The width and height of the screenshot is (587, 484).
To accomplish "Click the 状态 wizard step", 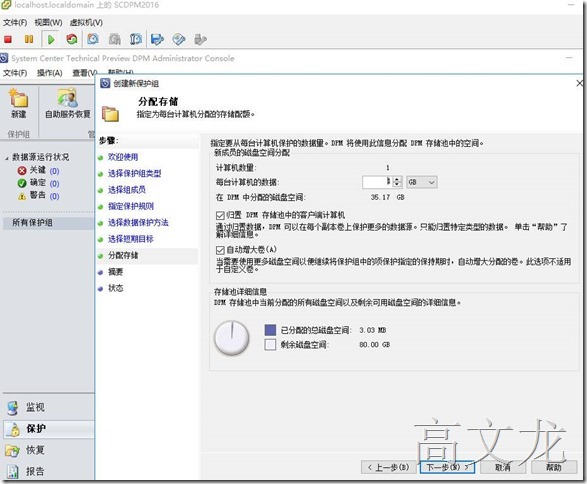I will tap(116, 288).
